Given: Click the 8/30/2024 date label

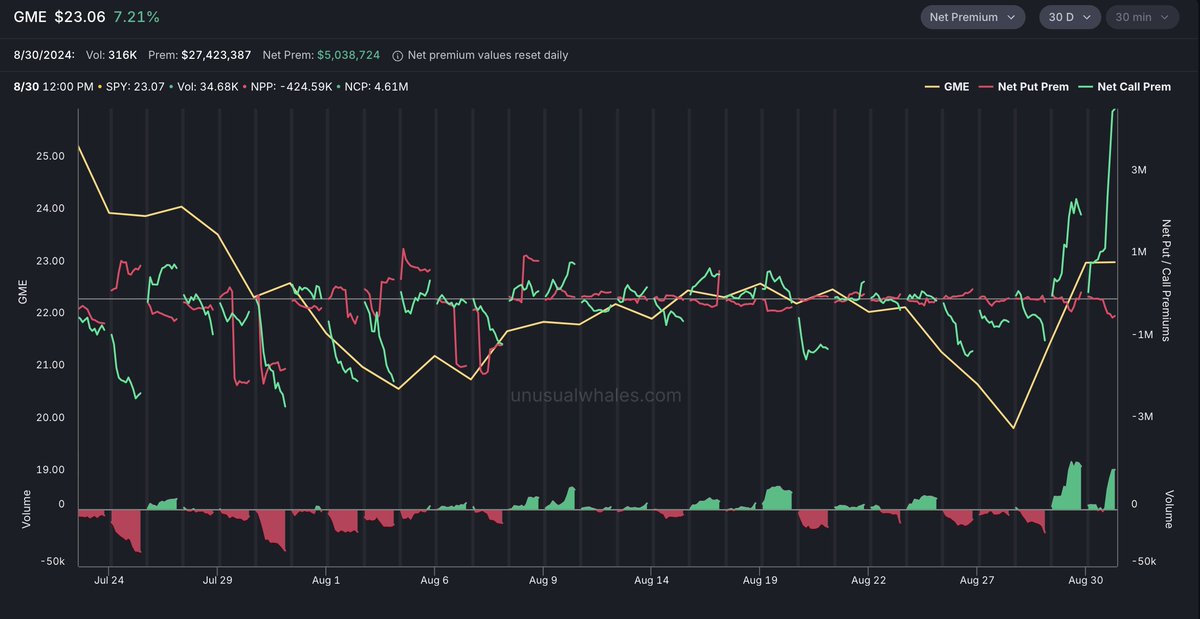Looking at the screenshot, I should (44, 54).
